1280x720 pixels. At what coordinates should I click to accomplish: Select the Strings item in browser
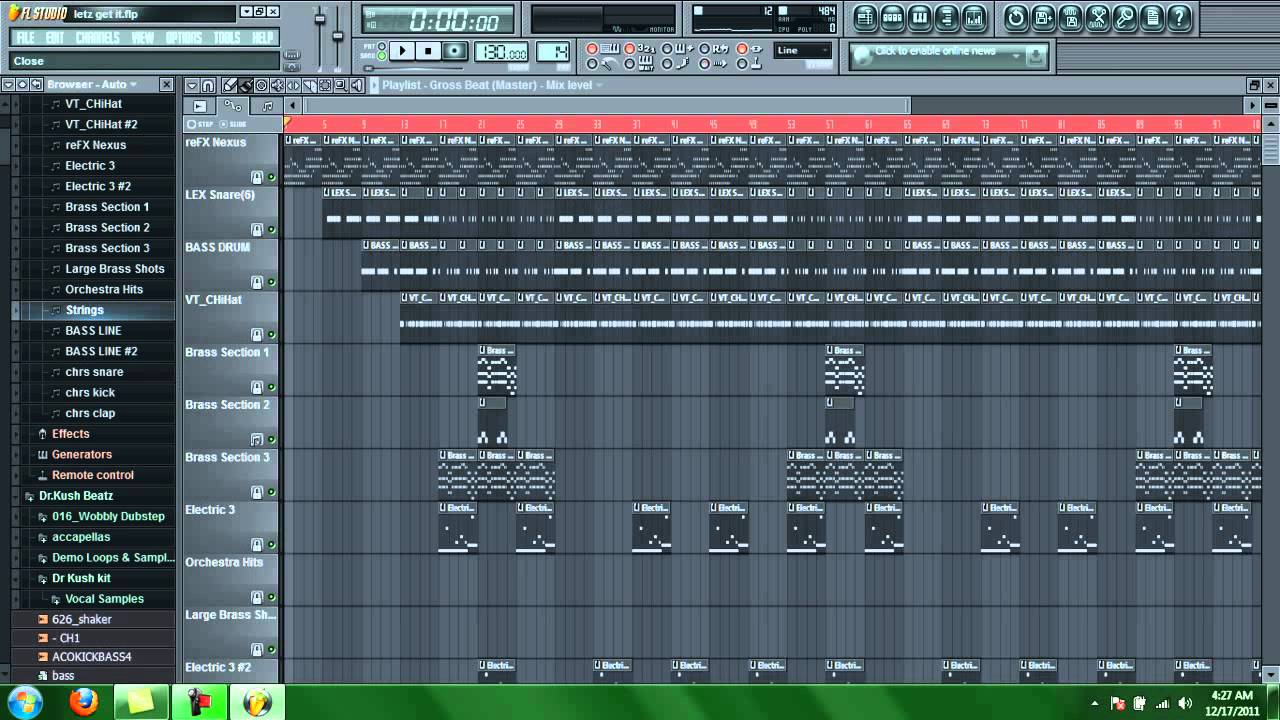[84, 310]
